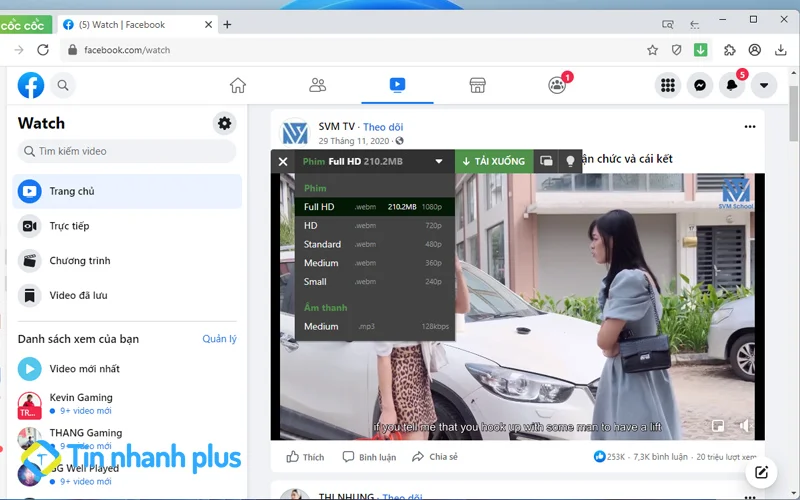Click the Cốc Cốc browser menu button
This screenshot has width=800, height=500.
point(24,24)
